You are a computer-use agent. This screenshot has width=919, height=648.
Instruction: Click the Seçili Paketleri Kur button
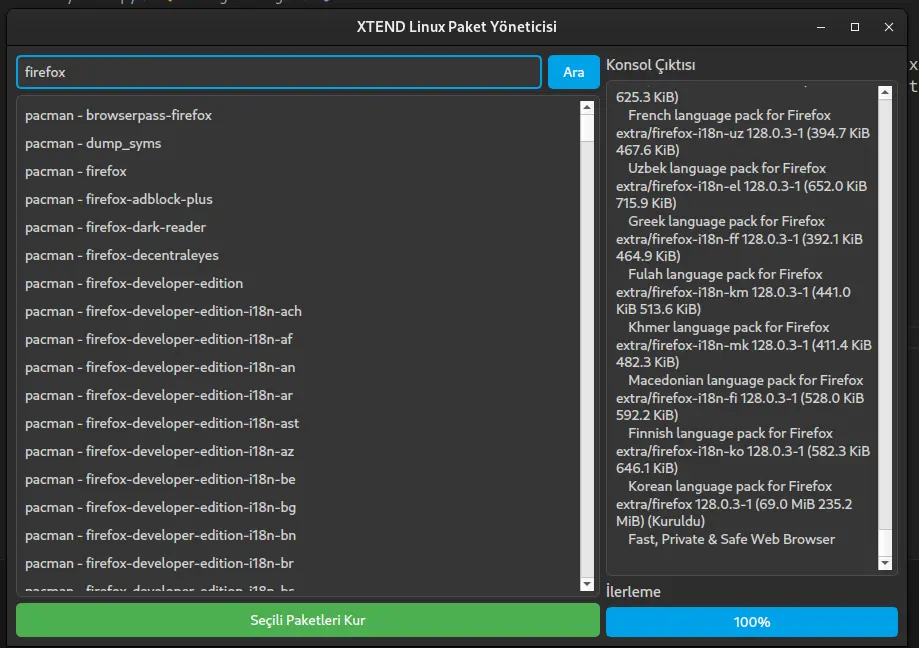pos(308,620)
